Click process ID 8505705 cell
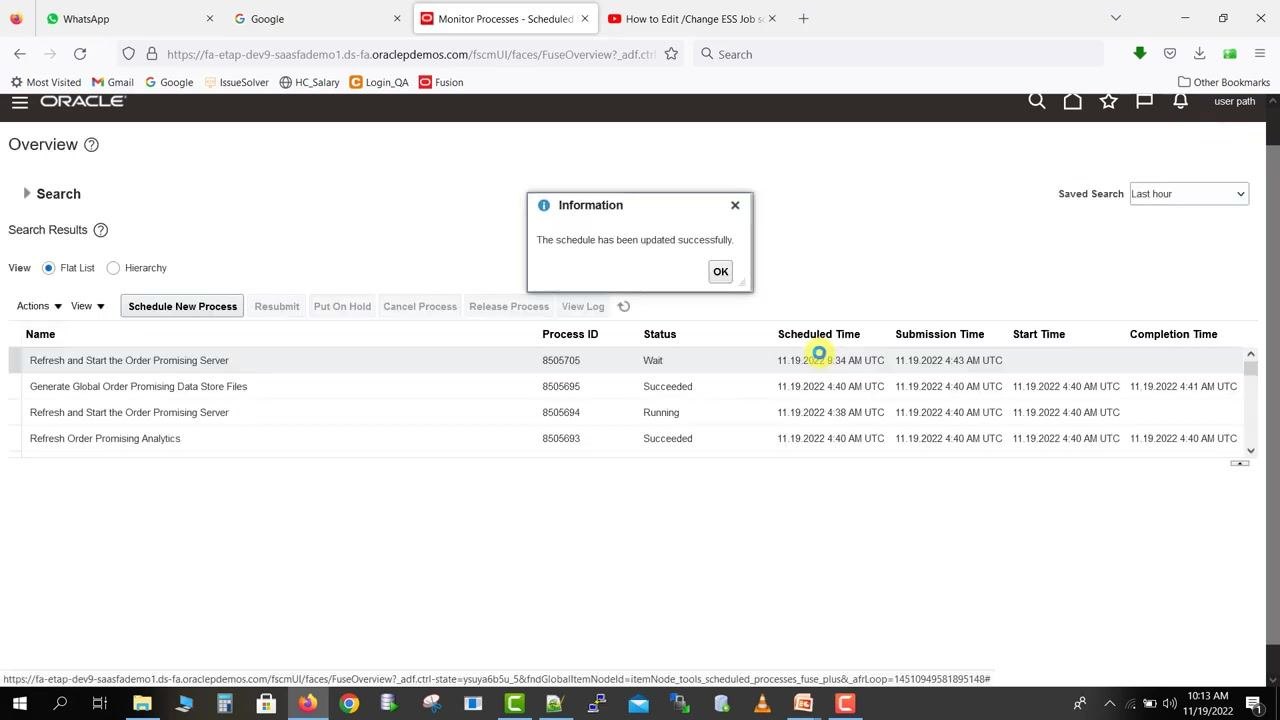 tap(561, 360)
